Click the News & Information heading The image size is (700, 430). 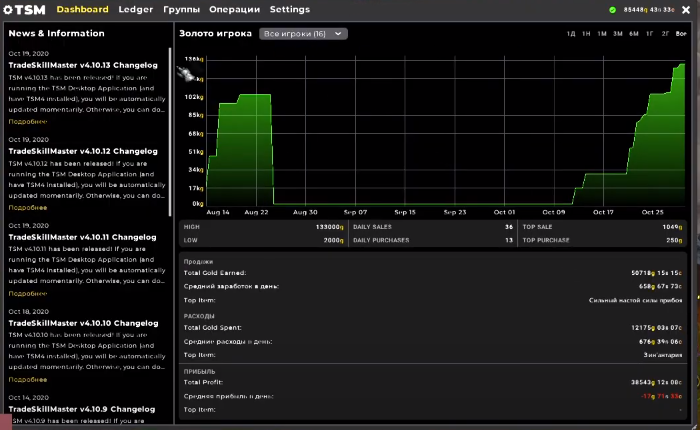(x=56, y=33)
